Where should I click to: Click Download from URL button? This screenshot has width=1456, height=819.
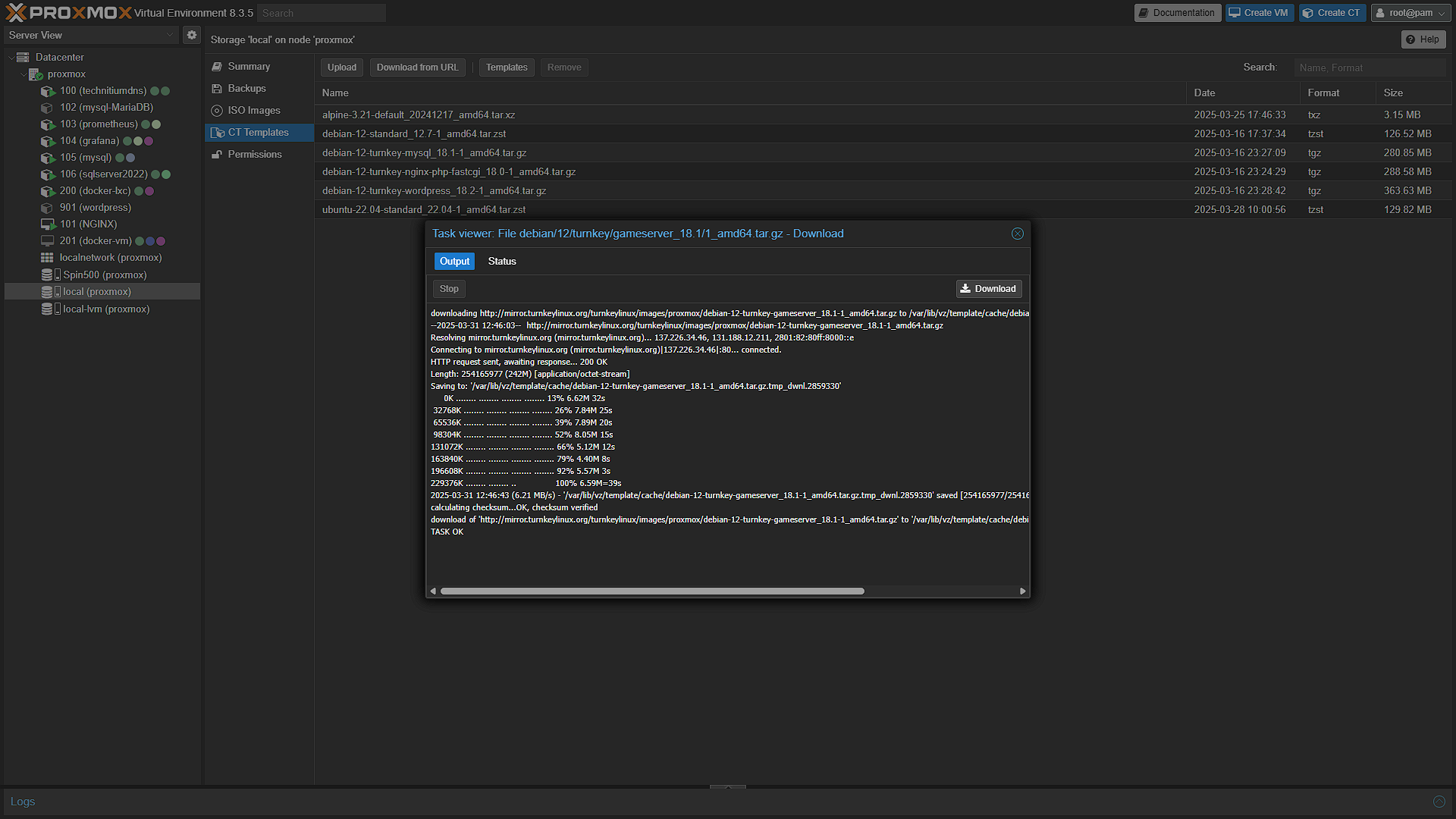417,67
